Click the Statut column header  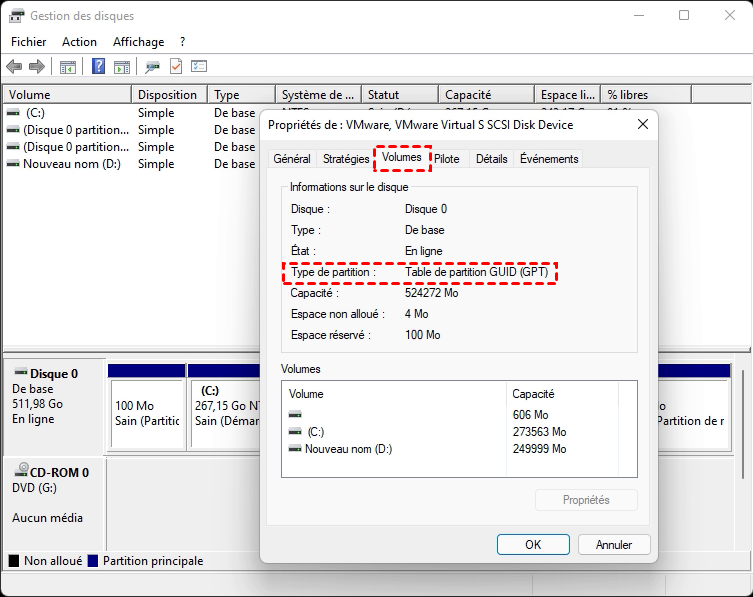[400, 95]
